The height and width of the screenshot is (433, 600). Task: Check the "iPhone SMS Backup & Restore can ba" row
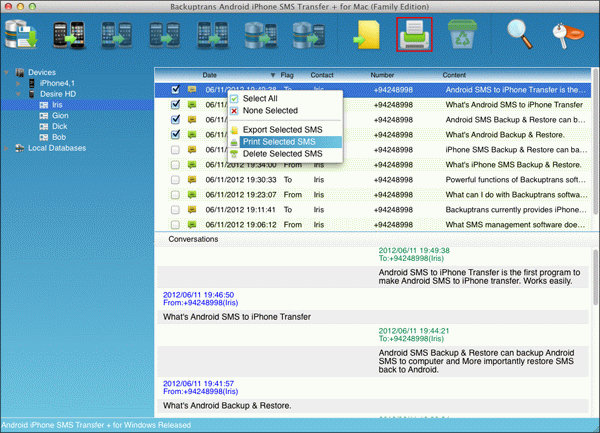pos(175,150)
